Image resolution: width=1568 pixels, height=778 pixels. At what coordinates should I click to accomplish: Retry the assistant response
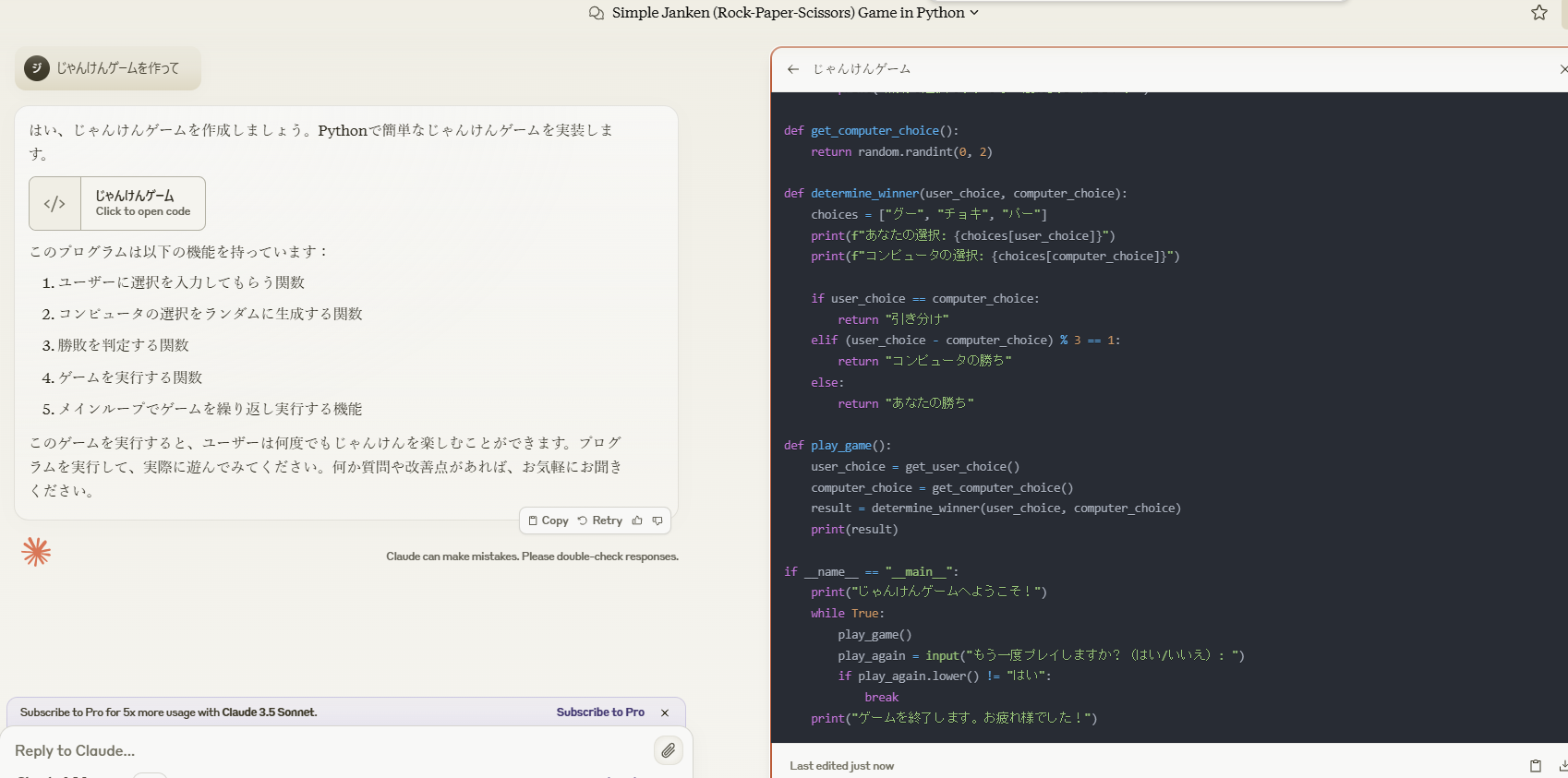tap(600, 521)
